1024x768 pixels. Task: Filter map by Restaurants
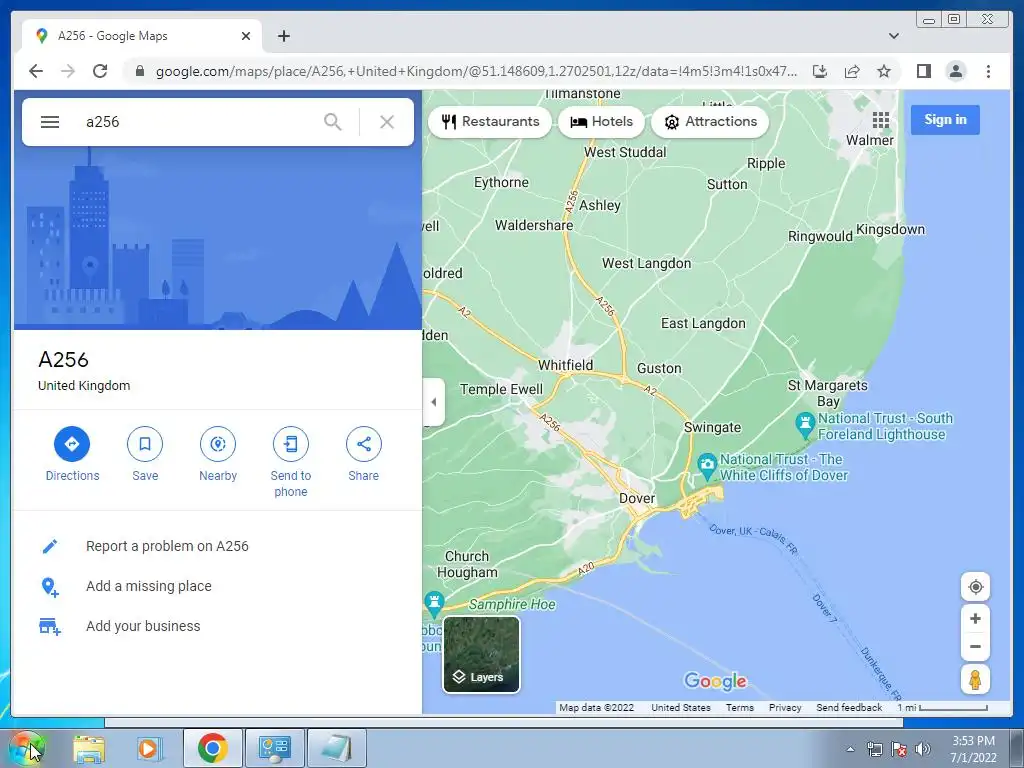[x=490, y=121]
